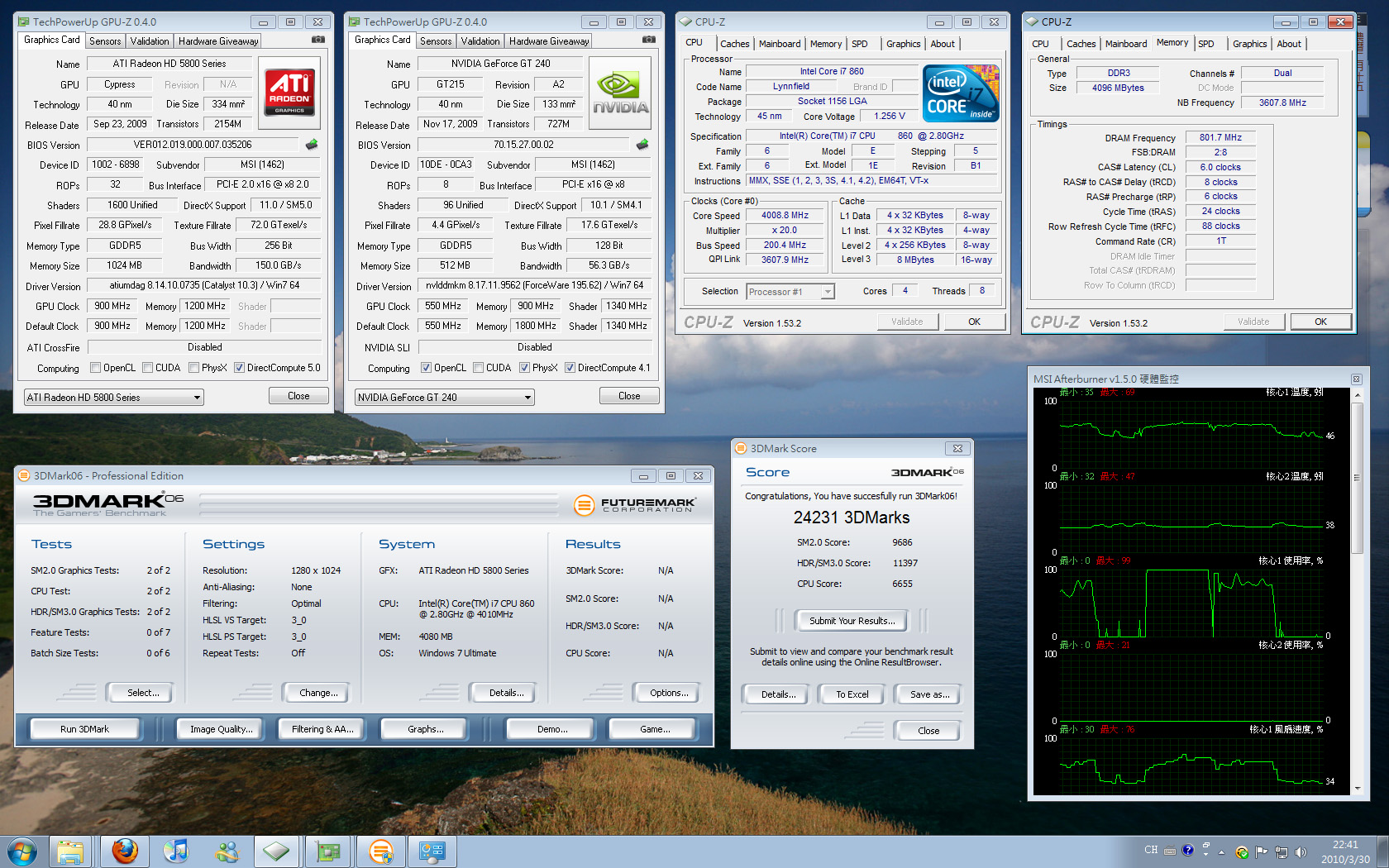Viewport: 1389px width, 868px height.
Task: Switch to Mainboard tab in left CPU-Z
Action: point(780,44)
